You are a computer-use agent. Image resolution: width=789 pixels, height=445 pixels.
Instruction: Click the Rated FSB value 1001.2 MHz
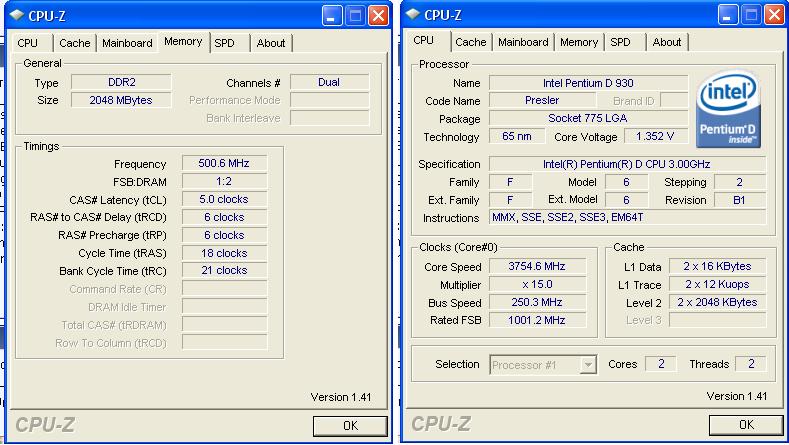(537, 320)
